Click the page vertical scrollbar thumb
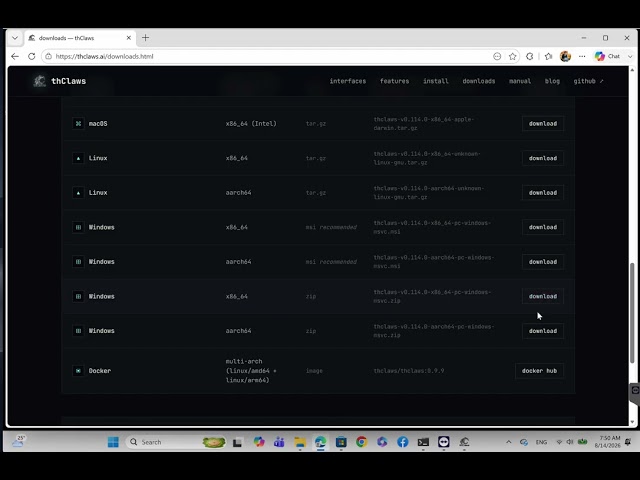The image size is (640, 480). 632,313
